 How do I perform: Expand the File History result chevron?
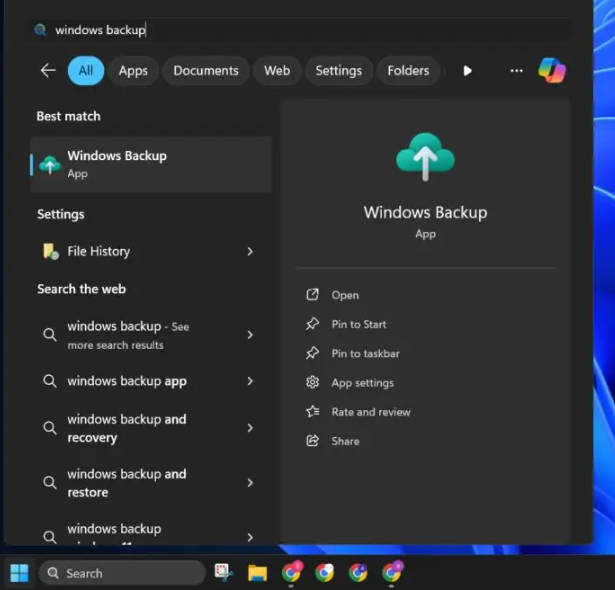tap(250, 251)
